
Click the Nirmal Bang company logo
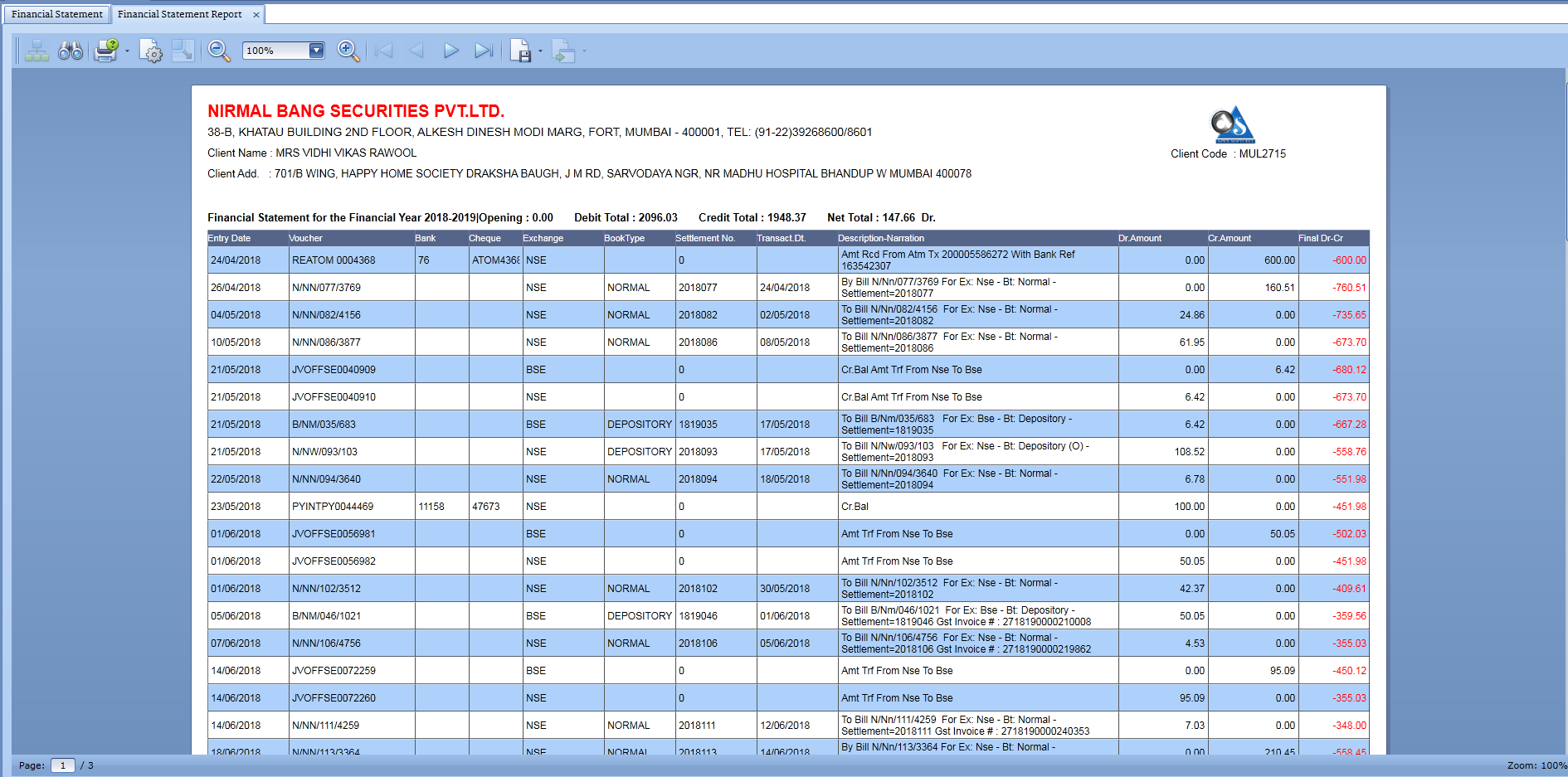[x=1232, y=125]
